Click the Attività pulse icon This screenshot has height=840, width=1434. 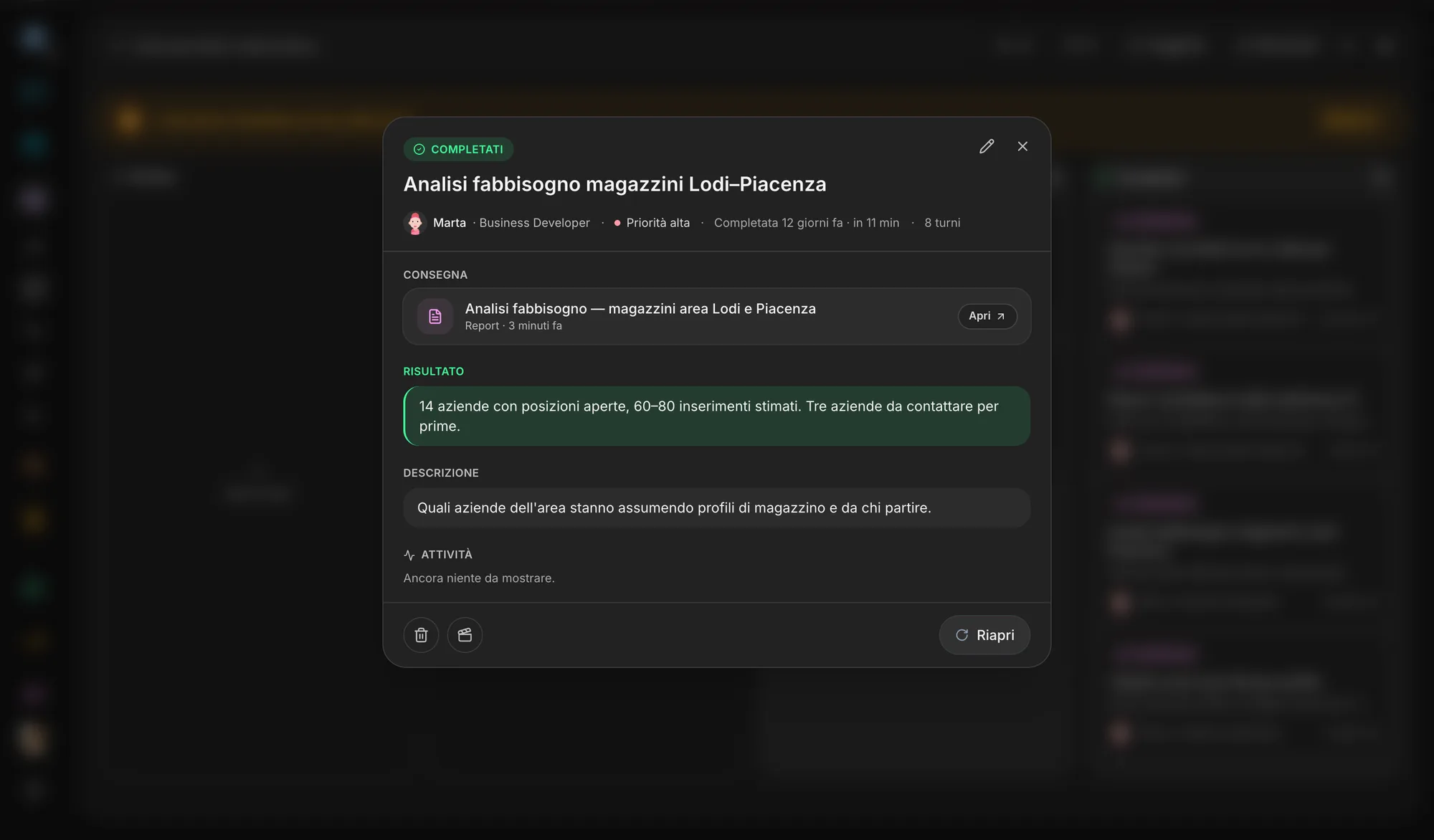(x=409, y=555)
